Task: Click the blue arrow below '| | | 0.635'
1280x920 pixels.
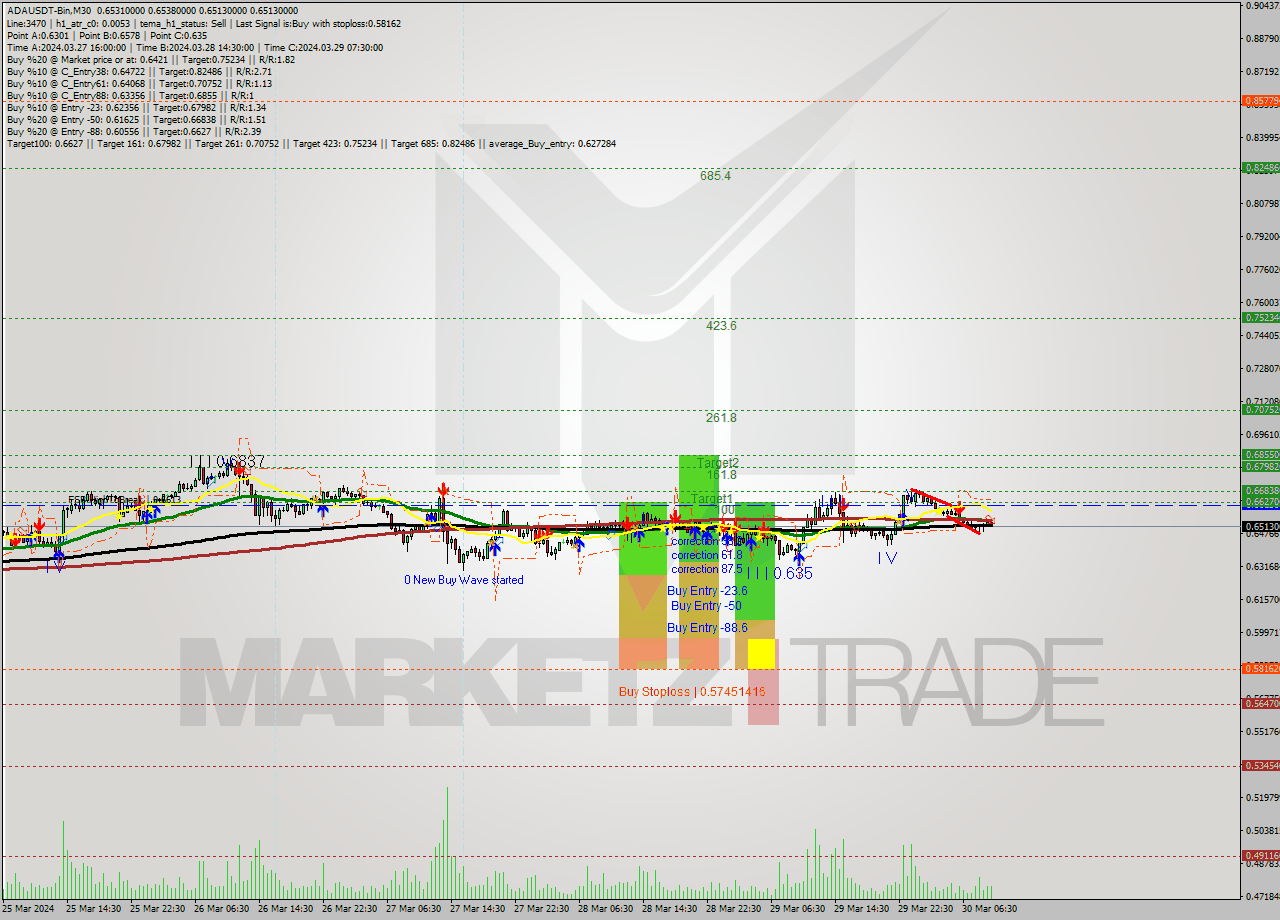Action: [x=799, y=558]
